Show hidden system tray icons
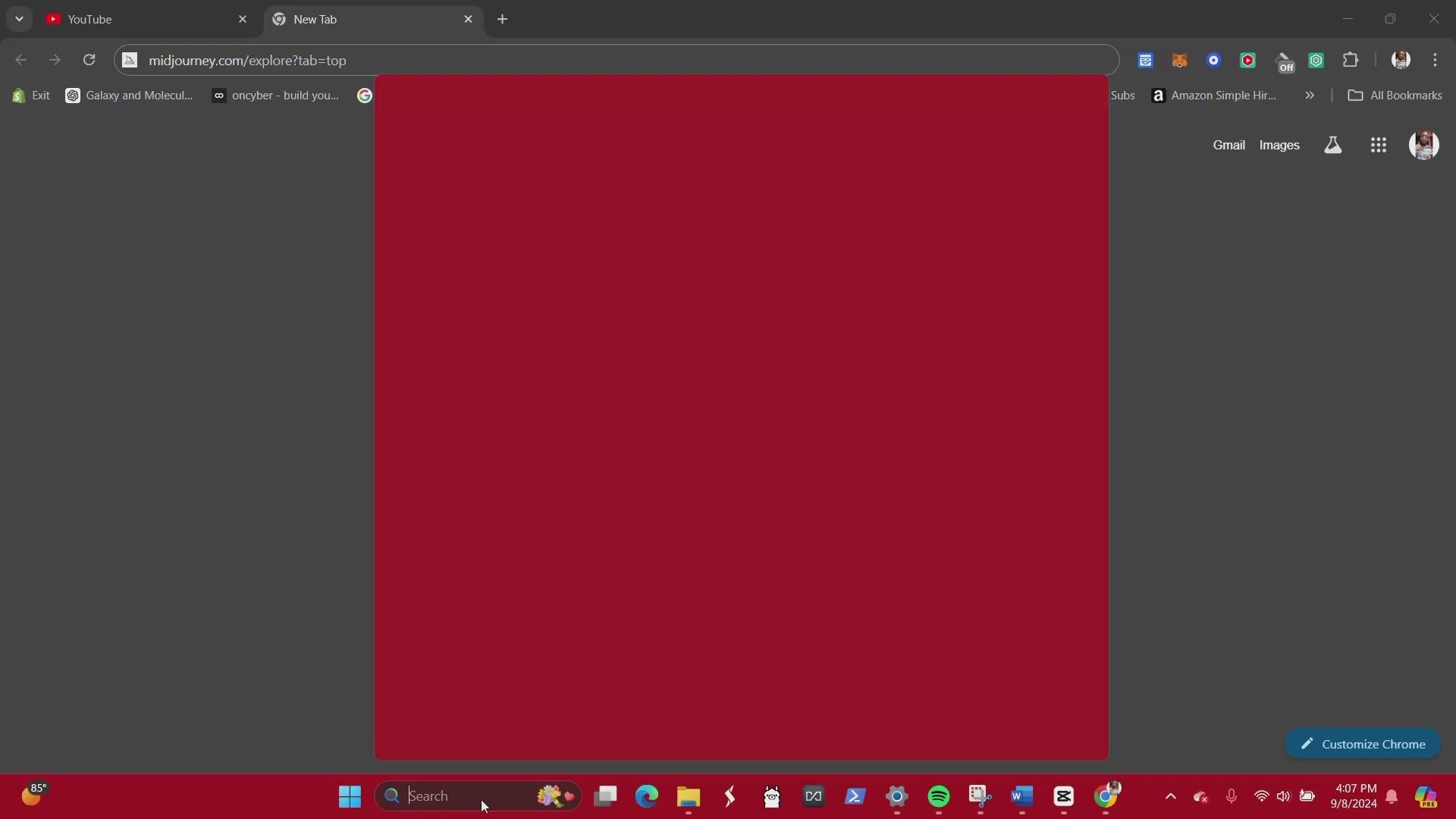 pyautogui.click(x=1170, y=796)
